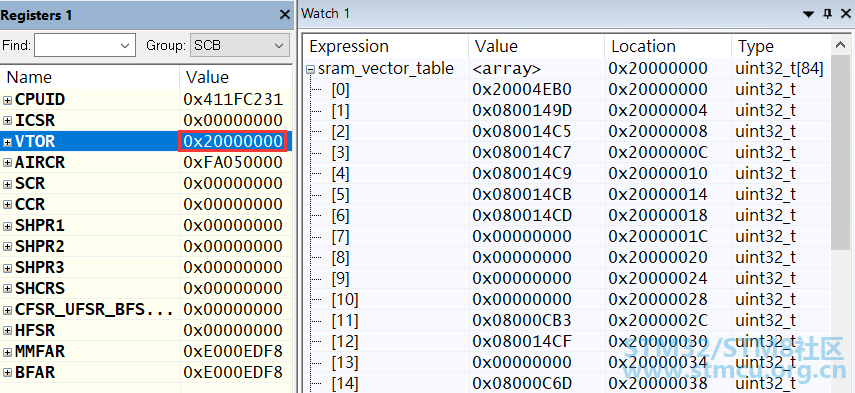Select location 0x20000004 in Watch

[658, 111]
